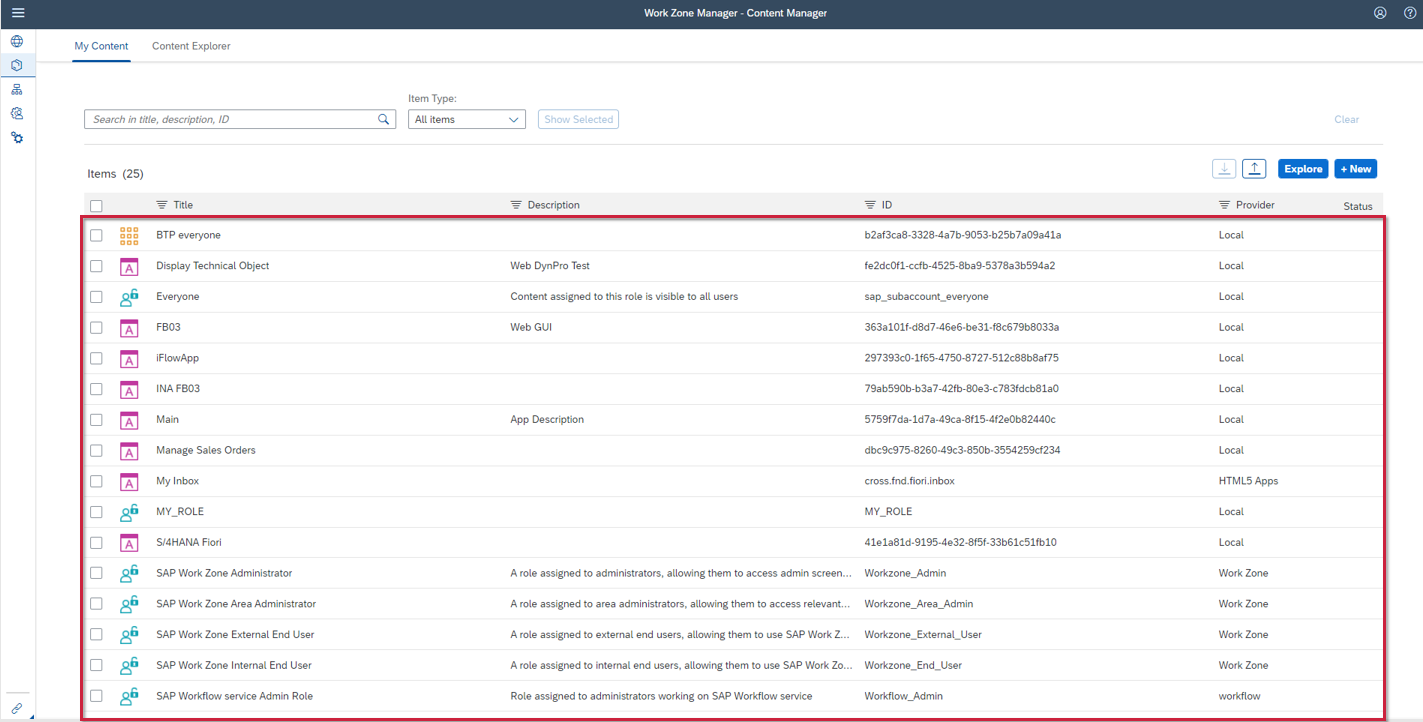
Task: Click the Clear link
Action: click(1347, 119)
